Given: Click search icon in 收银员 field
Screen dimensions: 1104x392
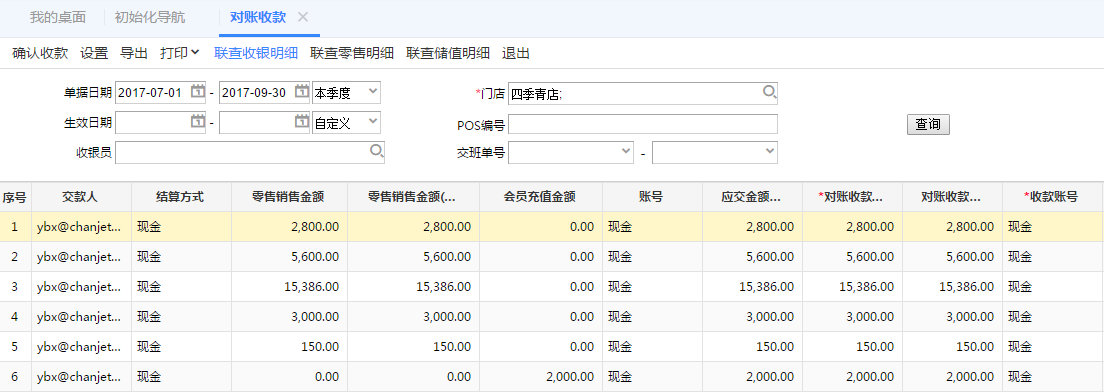Looking at the screenshot, I should tap(377, 151).
